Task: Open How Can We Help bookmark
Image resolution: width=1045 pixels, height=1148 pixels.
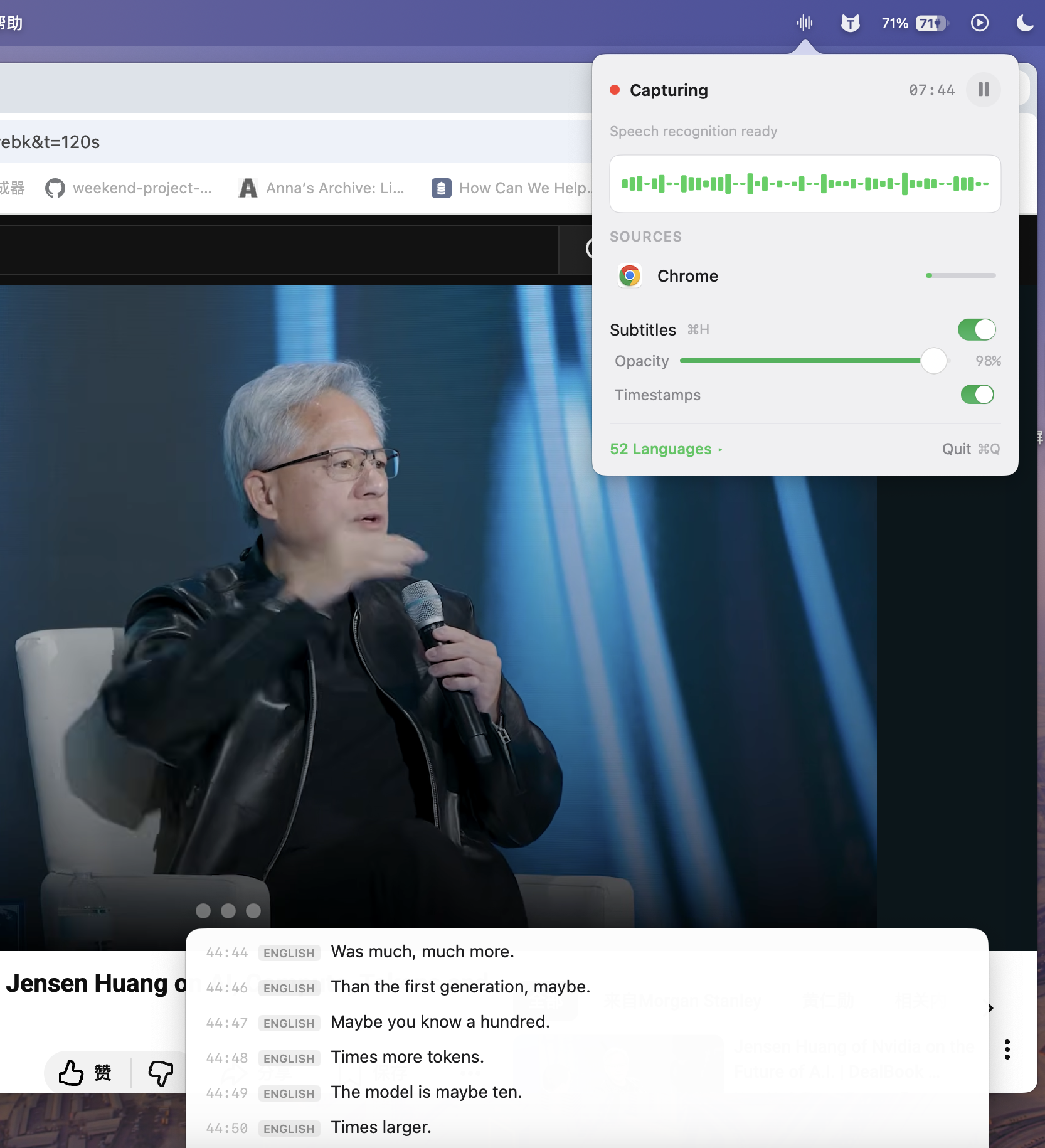Action: (511, 188)
